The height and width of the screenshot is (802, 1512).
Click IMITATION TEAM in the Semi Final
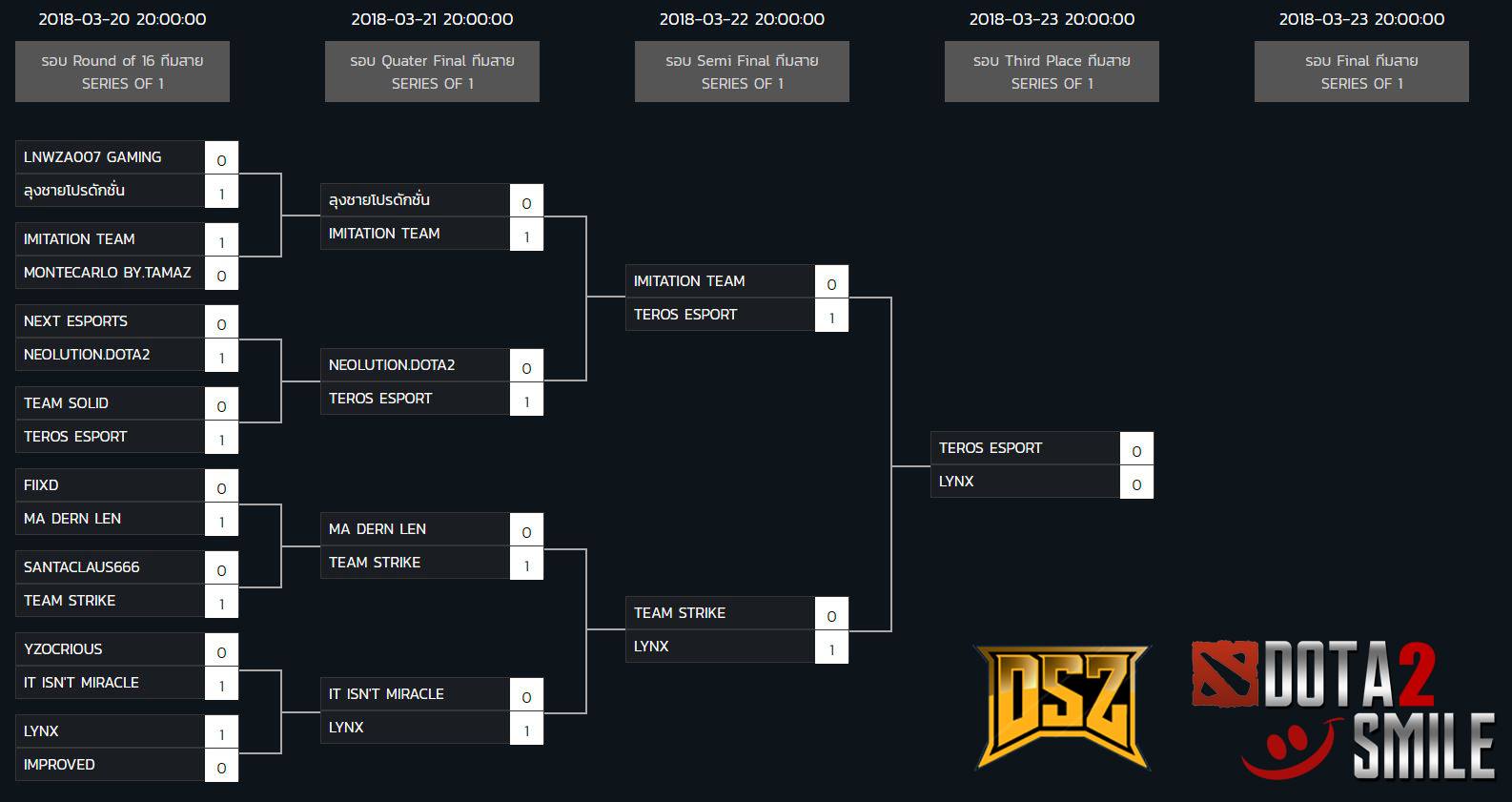[720, 281]
